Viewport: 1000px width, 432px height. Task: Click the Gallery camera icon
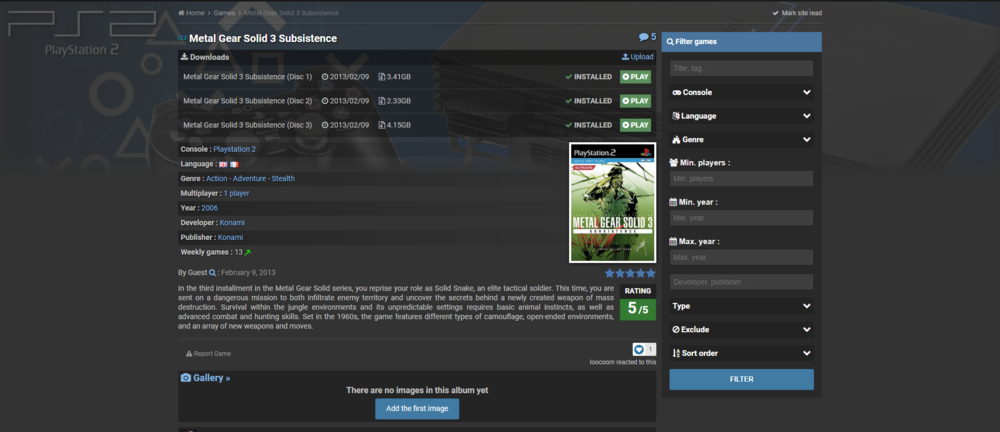[185, 378]
